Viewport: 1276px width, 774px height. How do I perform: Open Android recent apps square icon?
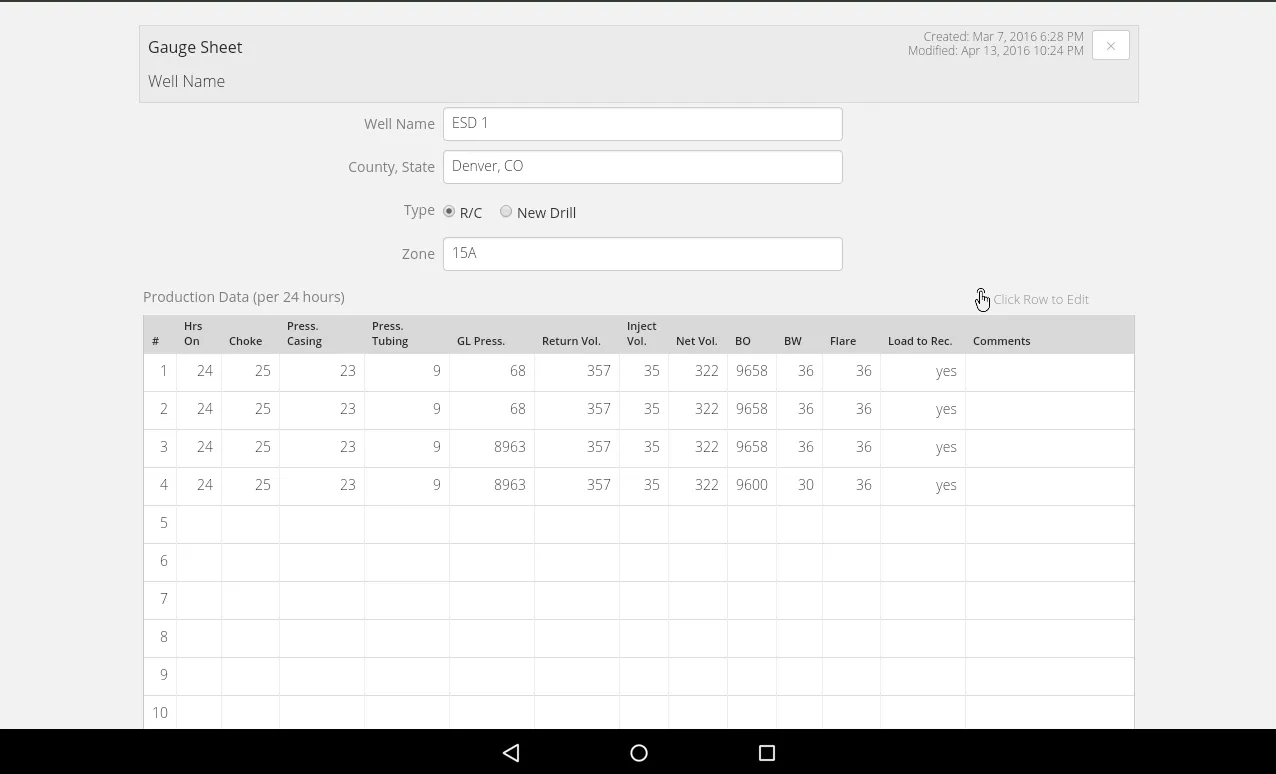(766, 752)
